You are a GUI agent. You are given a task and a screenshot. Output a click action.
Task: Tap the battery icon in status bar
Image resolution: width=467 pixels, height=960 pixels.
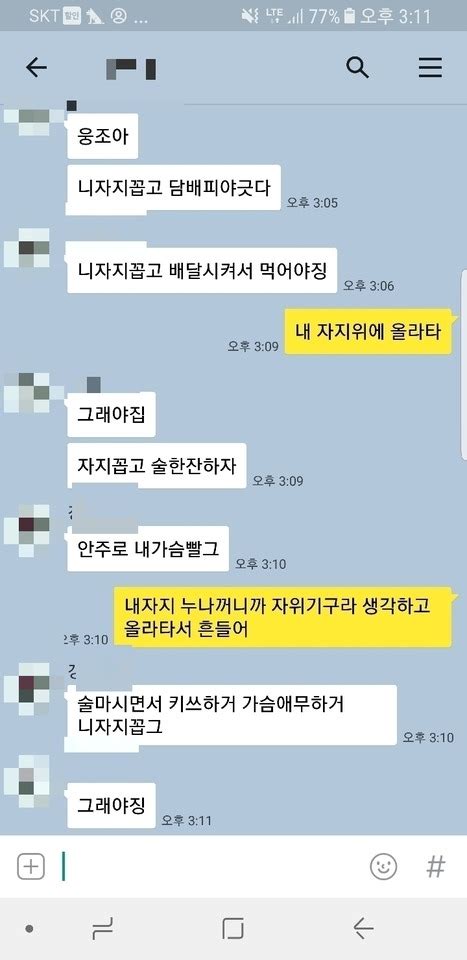[349, 16]
